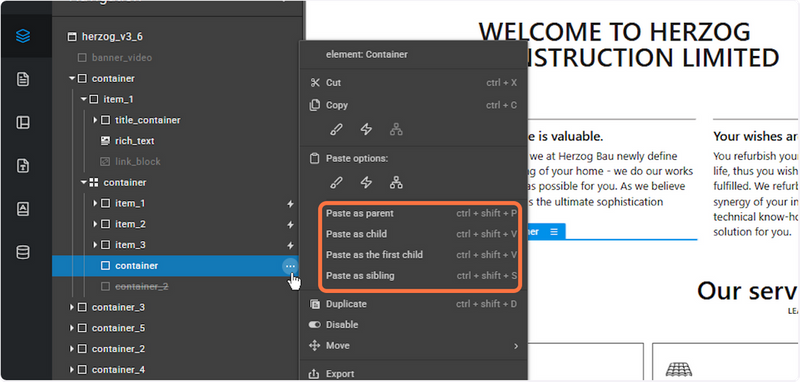
Task: Expand the container_2 node
Action: point(72,349)
